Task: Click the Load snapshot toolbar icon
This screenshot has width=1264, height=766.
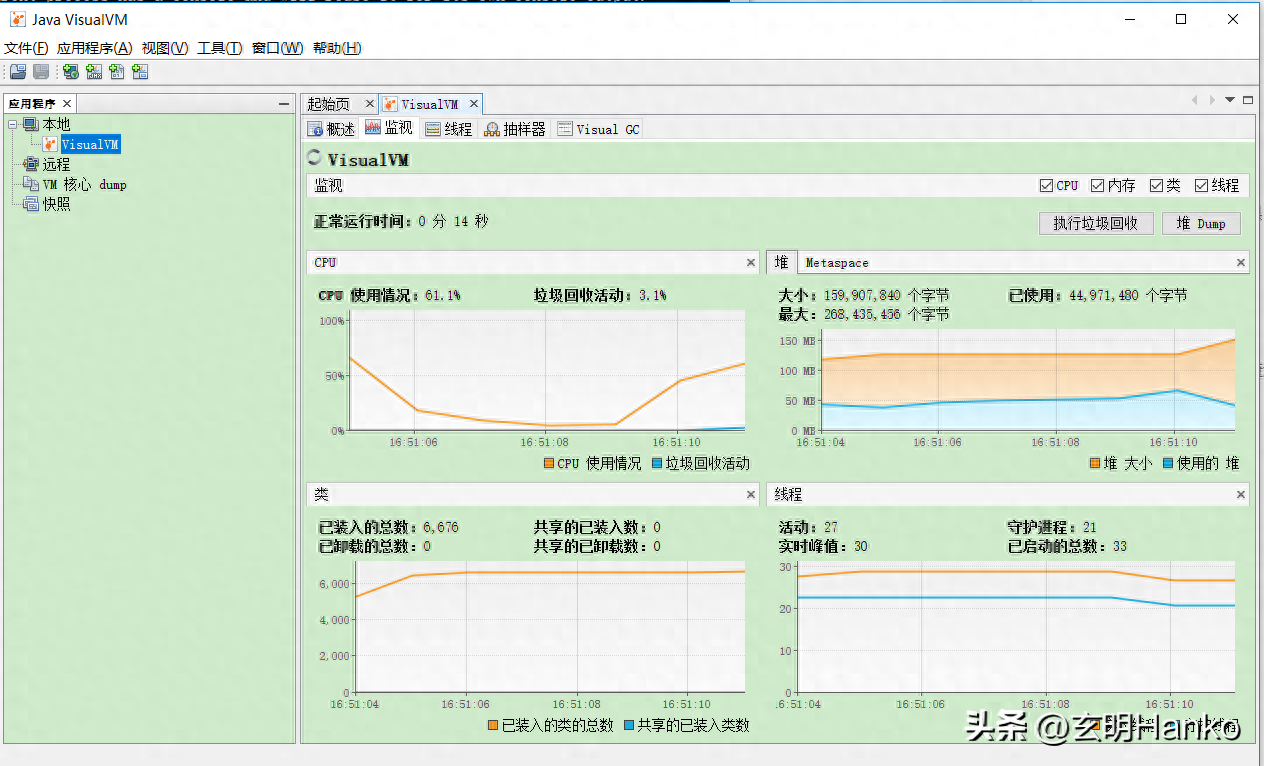Action: point(18,72)
